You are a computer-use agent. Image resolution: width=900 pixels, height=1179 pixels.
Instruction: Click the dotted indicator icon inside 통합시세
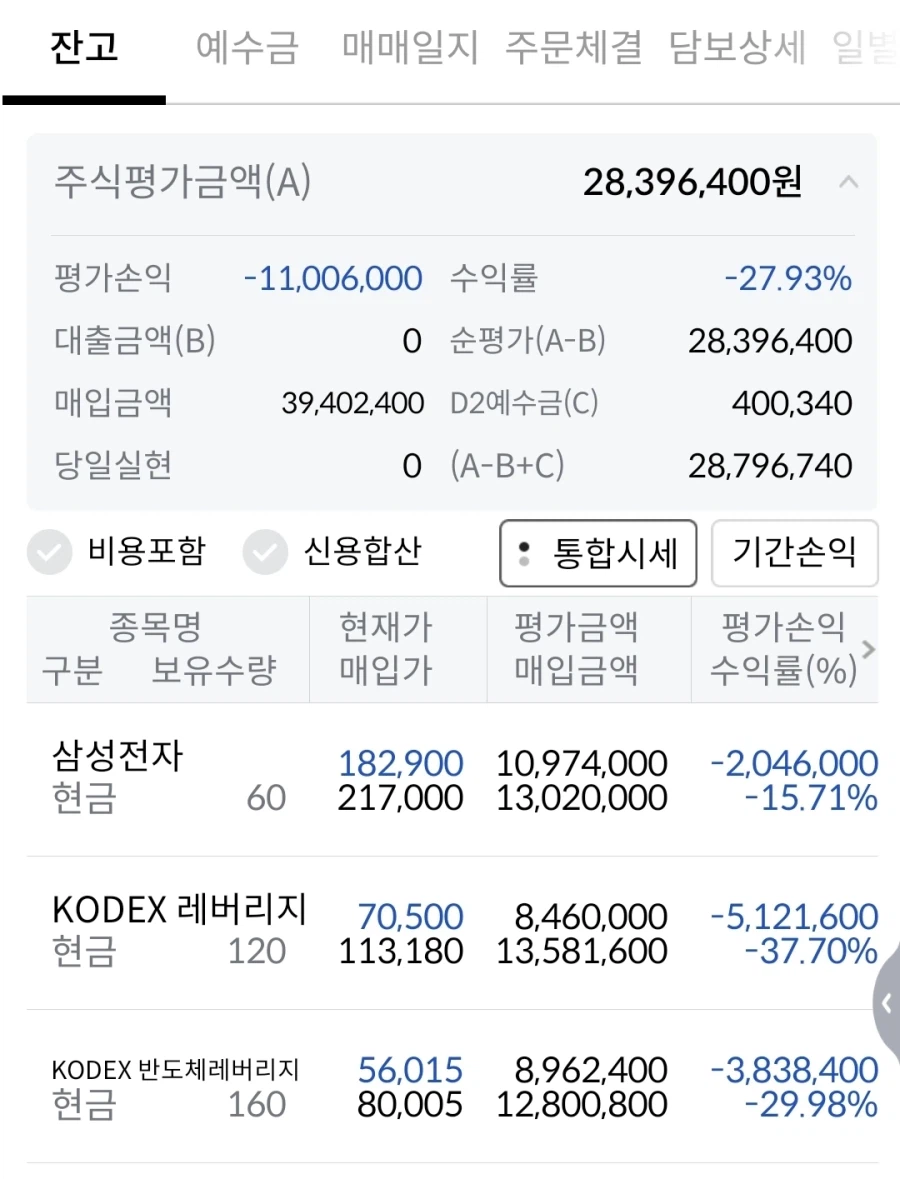523,552
